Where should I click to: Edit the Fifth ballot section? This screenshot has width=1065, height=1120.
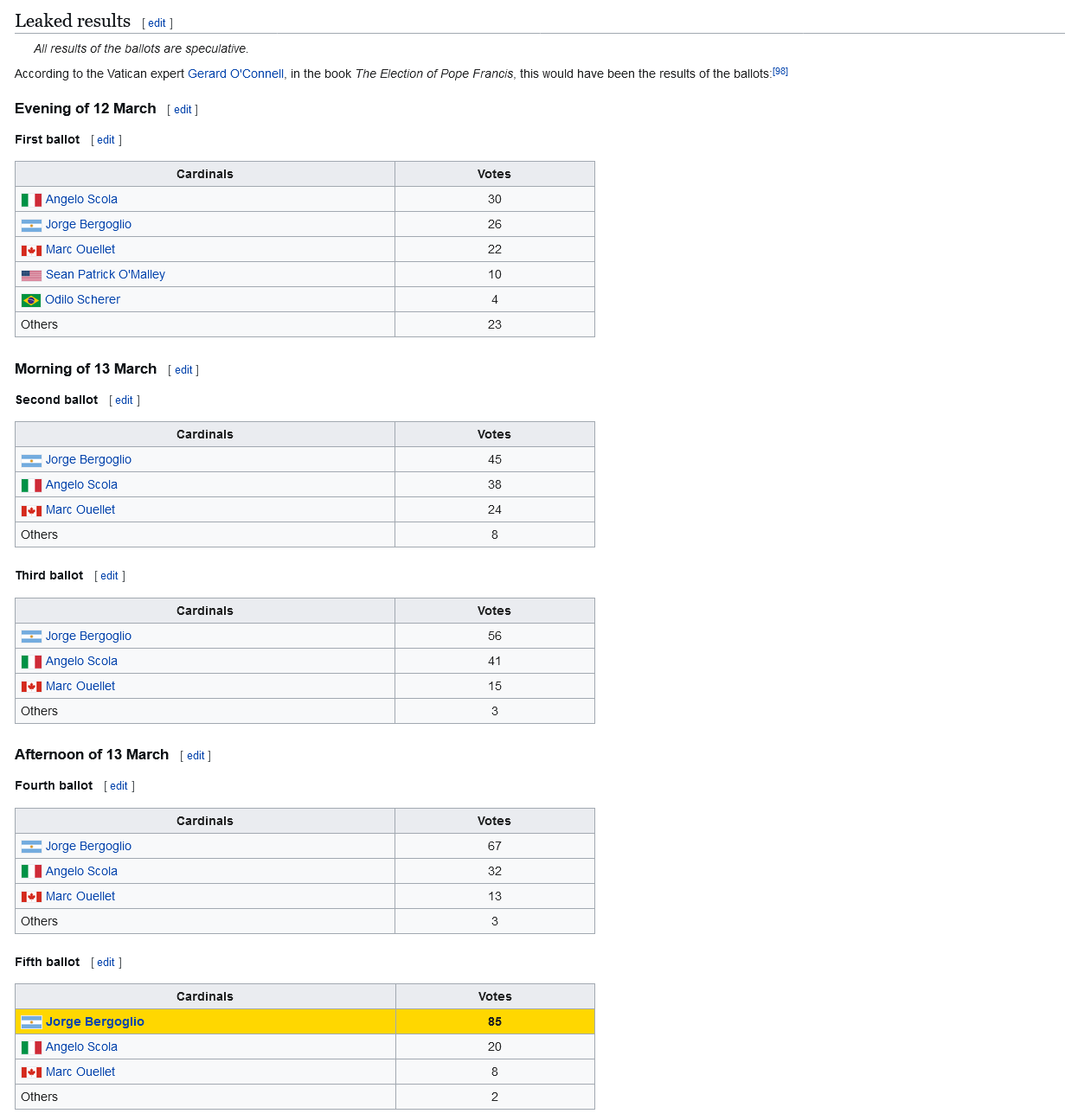pyautogui.click(x=106, y=963)
